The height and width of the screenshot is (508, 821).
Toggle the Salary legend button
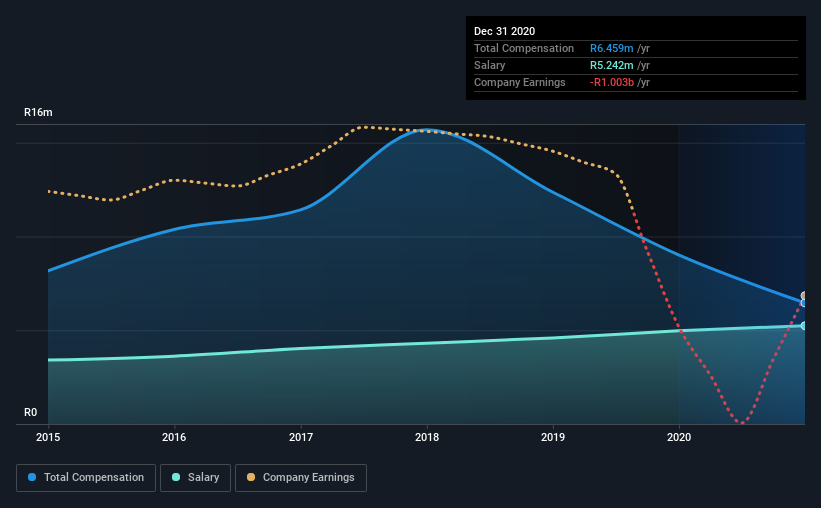pyautogui.click(x=195, y=478)
